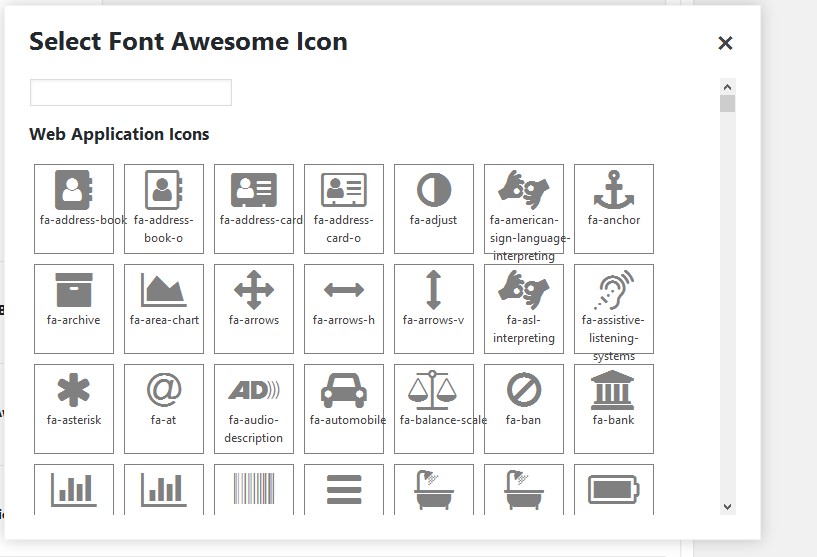Choose the fa-asl-interpreting icon
Screen dimensions: 817x557
[524, 309]
